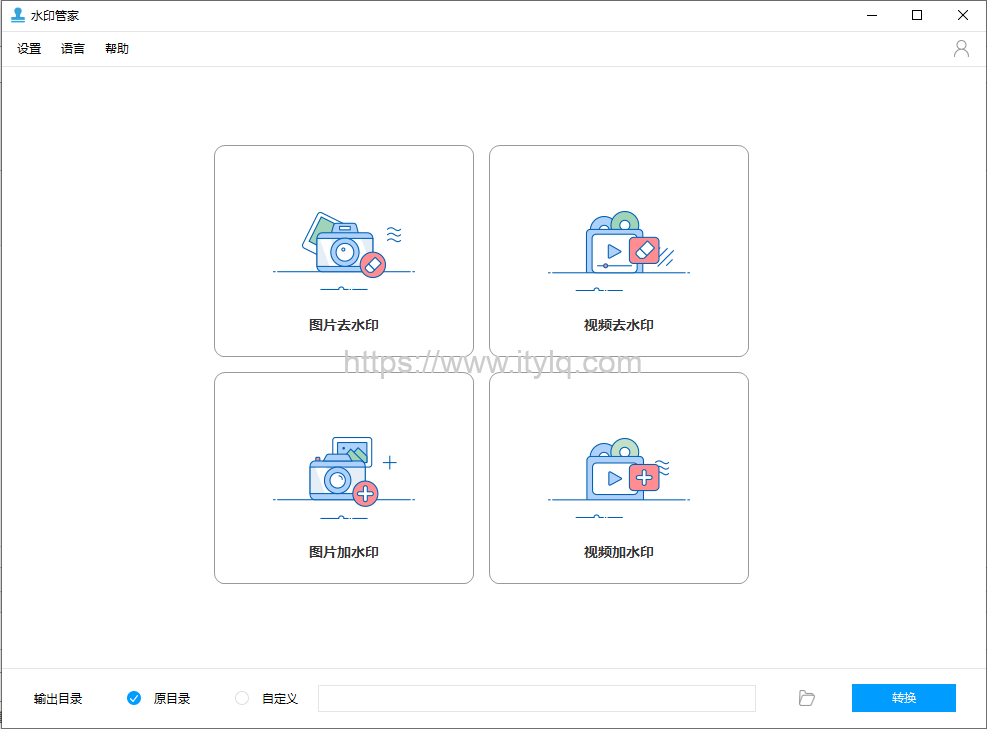Open the 语言 menu

(x=72, y=48)
